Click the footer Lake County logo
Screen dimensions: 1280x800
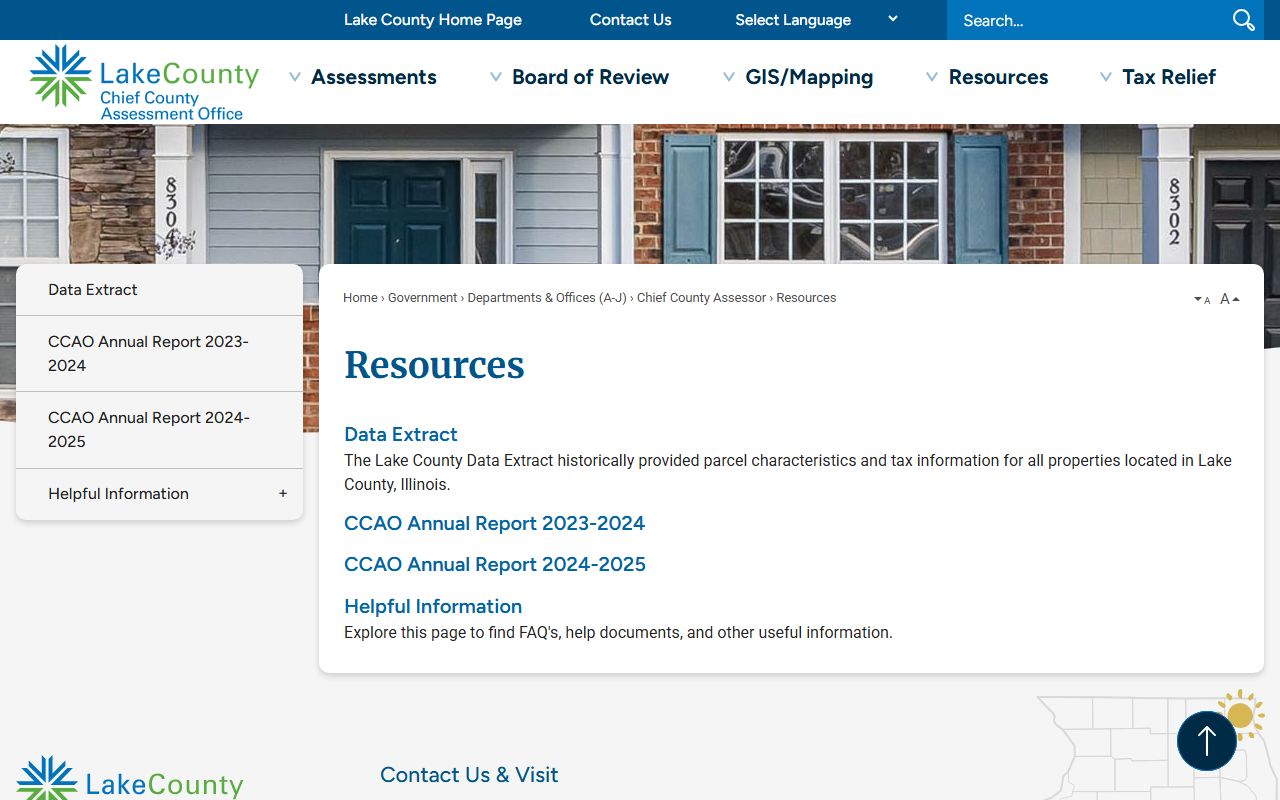pyautogui.click(x=130, y=779)
